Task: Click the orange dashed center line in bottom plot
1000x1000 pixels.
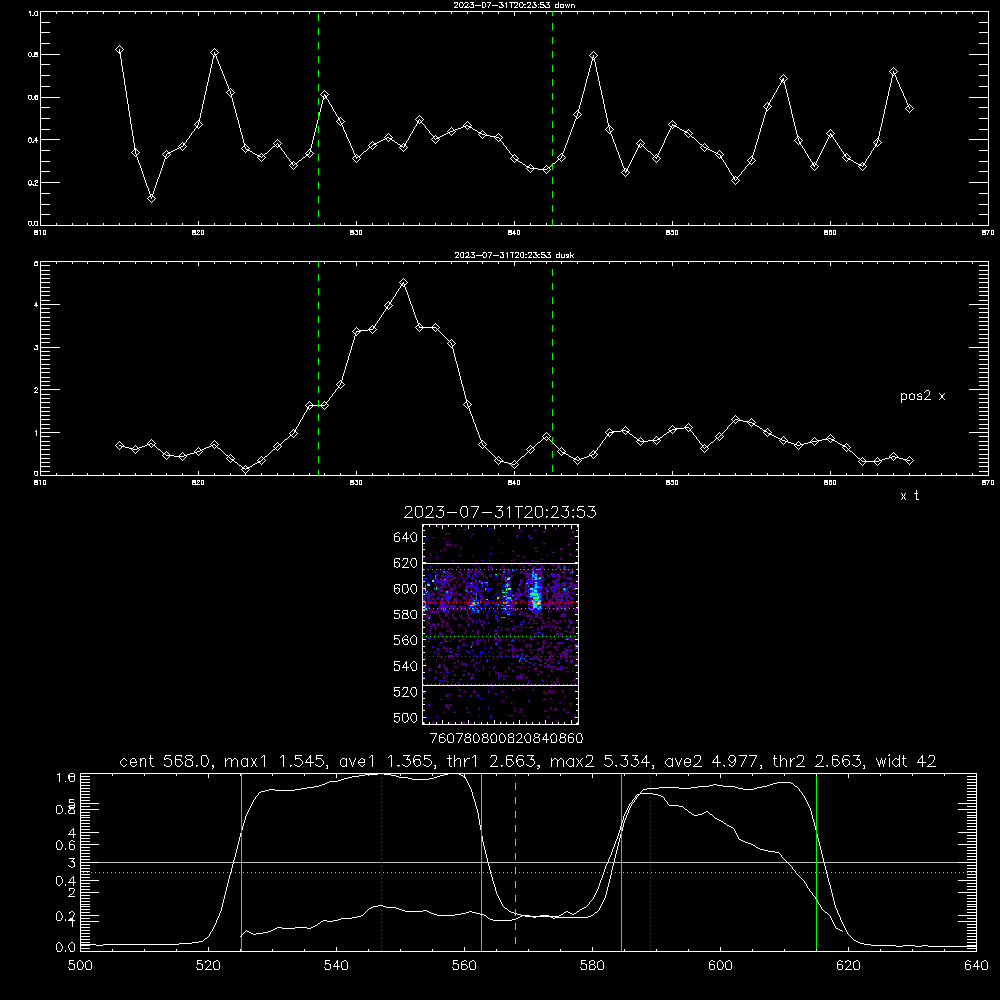Action: (515, 861)
